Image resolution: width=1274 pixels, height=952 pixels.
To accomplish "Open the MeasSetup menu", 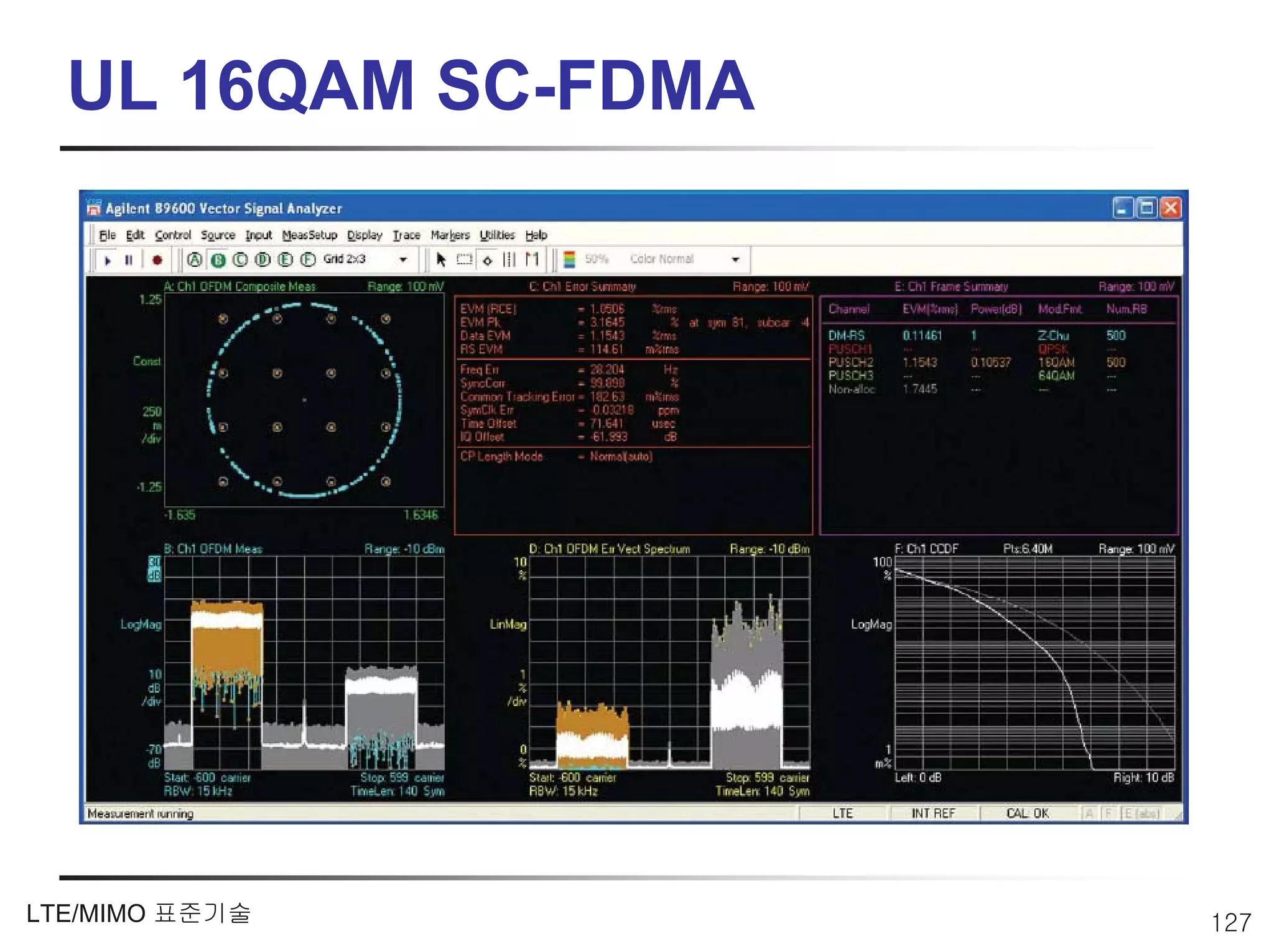I will 309,235.
